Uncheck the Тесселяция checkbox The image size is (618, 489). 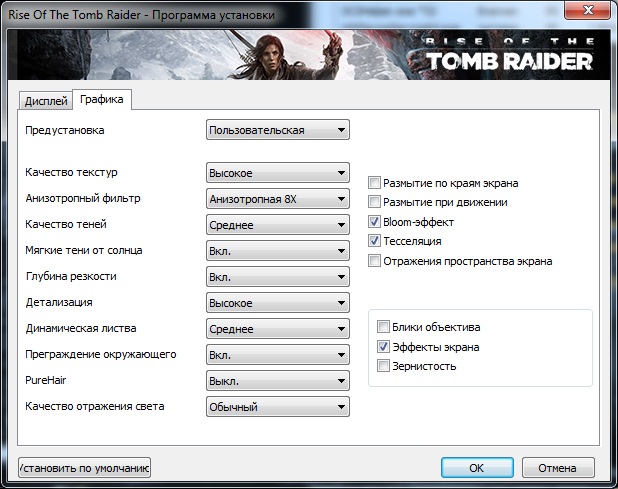pos(374,240)
